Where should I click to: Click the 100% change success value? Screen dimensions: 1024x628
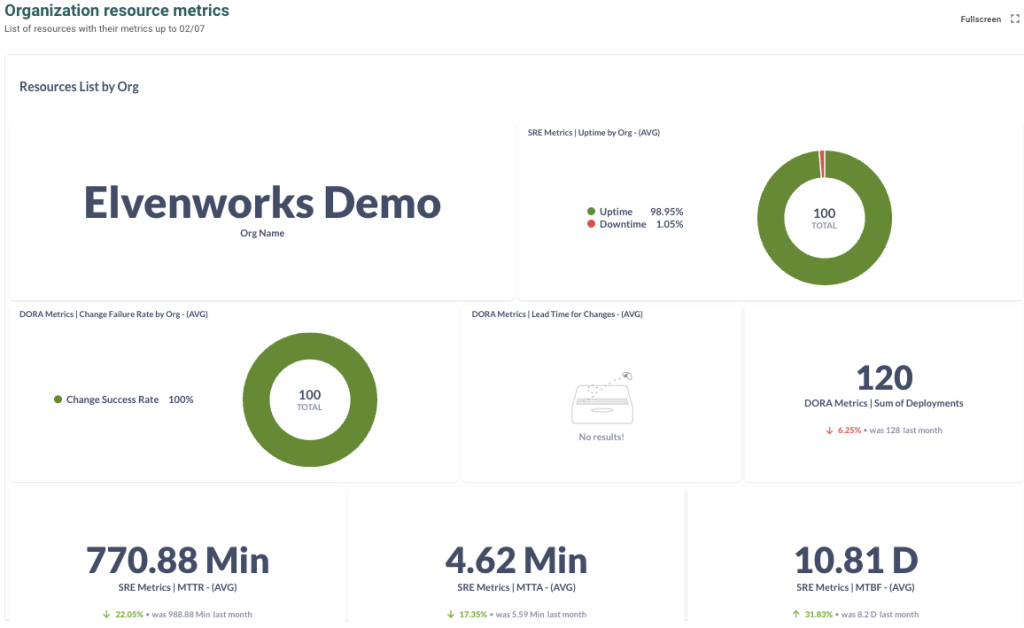coord(181,400)
